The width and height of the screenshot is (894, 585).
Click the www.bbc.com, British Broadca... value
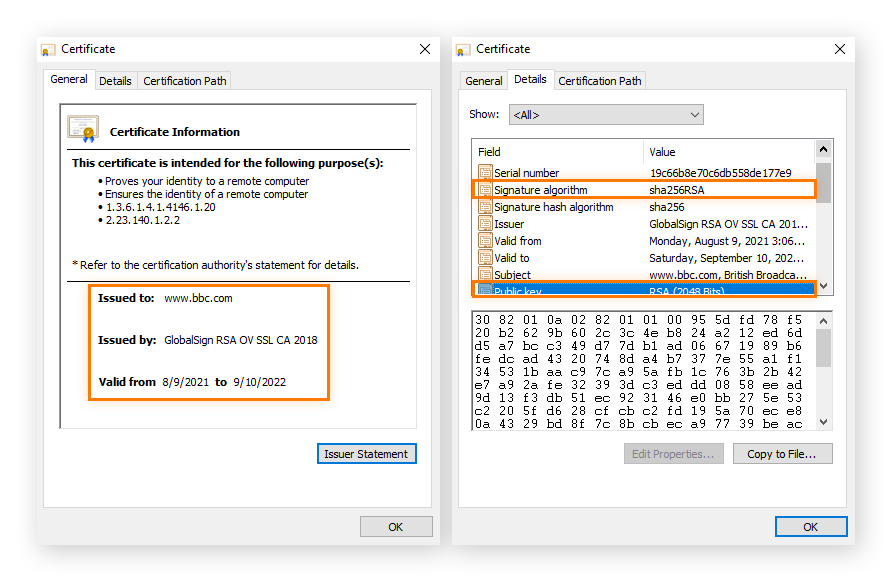point(728,275)
